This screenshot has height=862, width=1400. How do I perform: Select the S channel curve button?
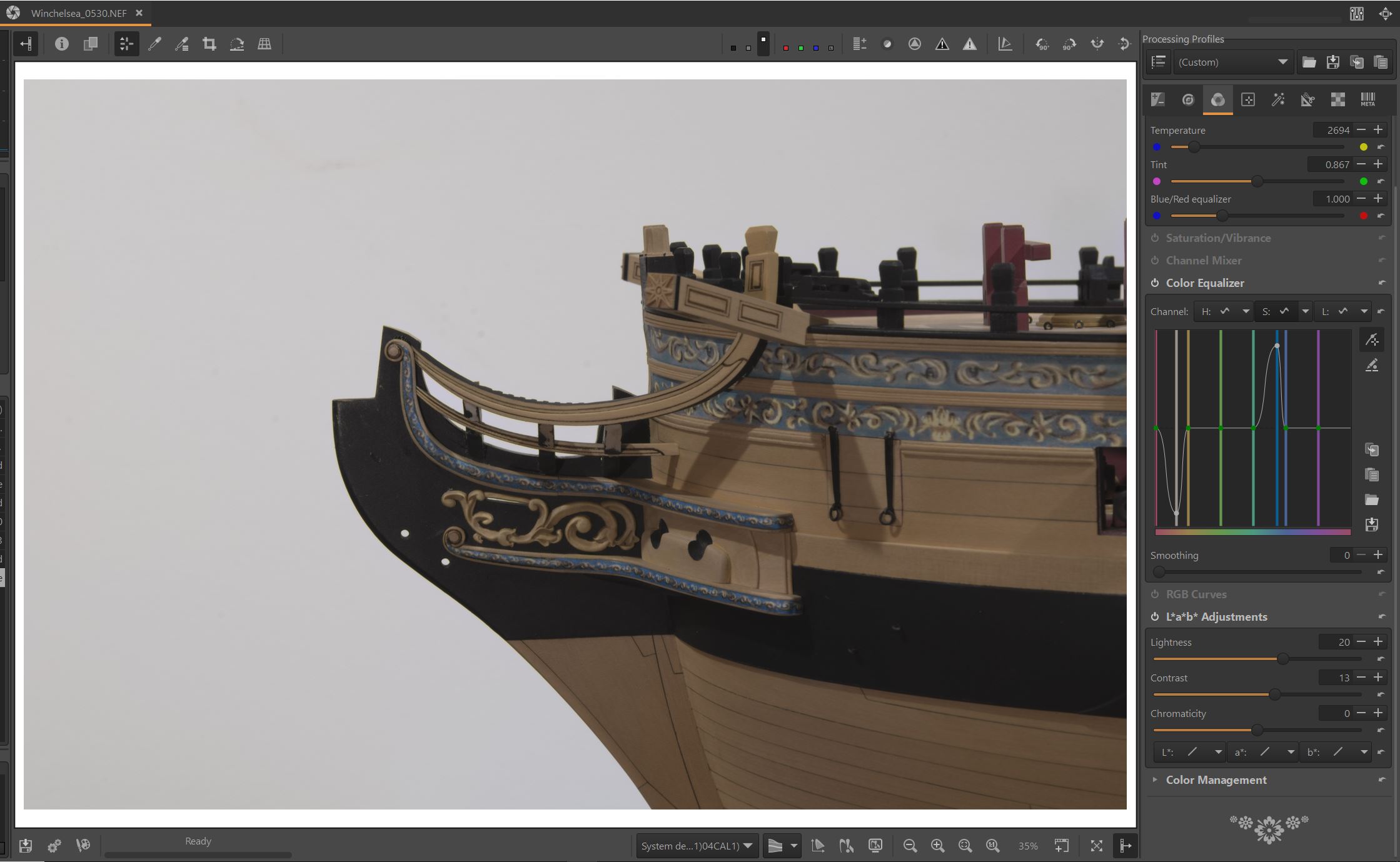(x=1276, y=311)
